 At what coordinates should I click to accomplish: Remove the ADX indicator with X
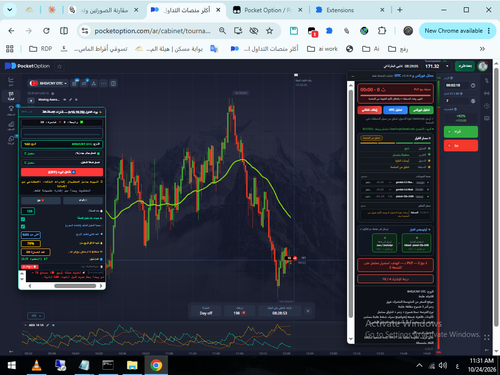coord(53,325)
